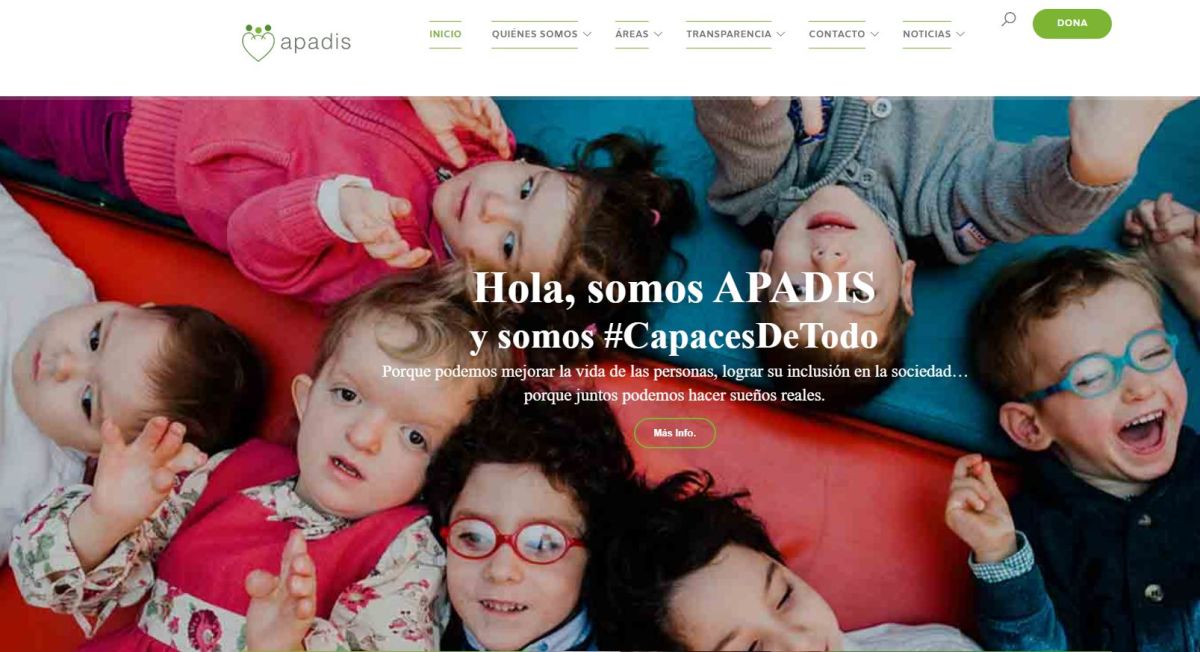The image size is (1200, 652).
Task: Click the apadis wordmark in the header
Action: pyautogui.click(x=315, y=43)
